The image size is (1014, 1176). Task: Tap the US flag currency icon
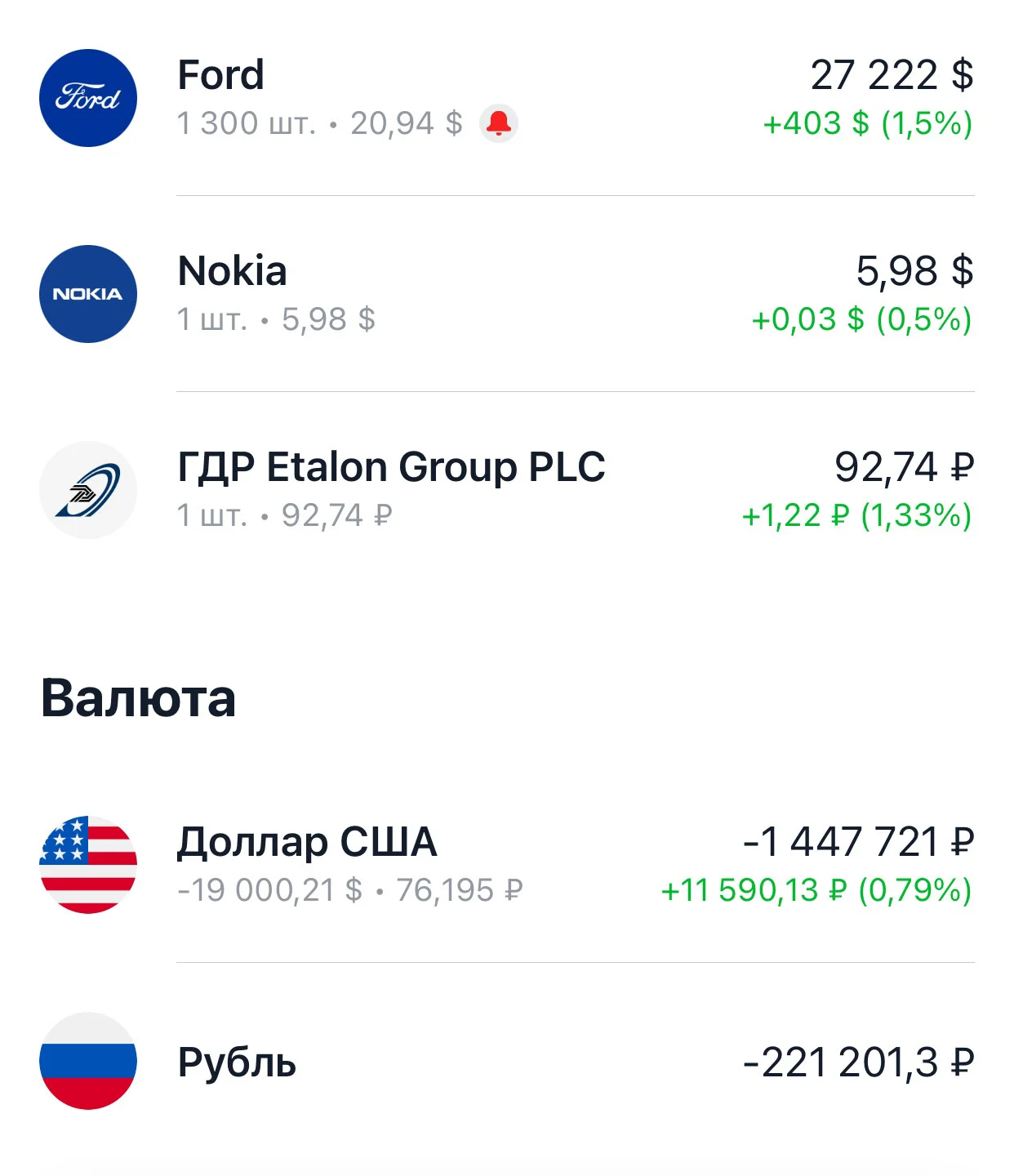tap(88, 865)
